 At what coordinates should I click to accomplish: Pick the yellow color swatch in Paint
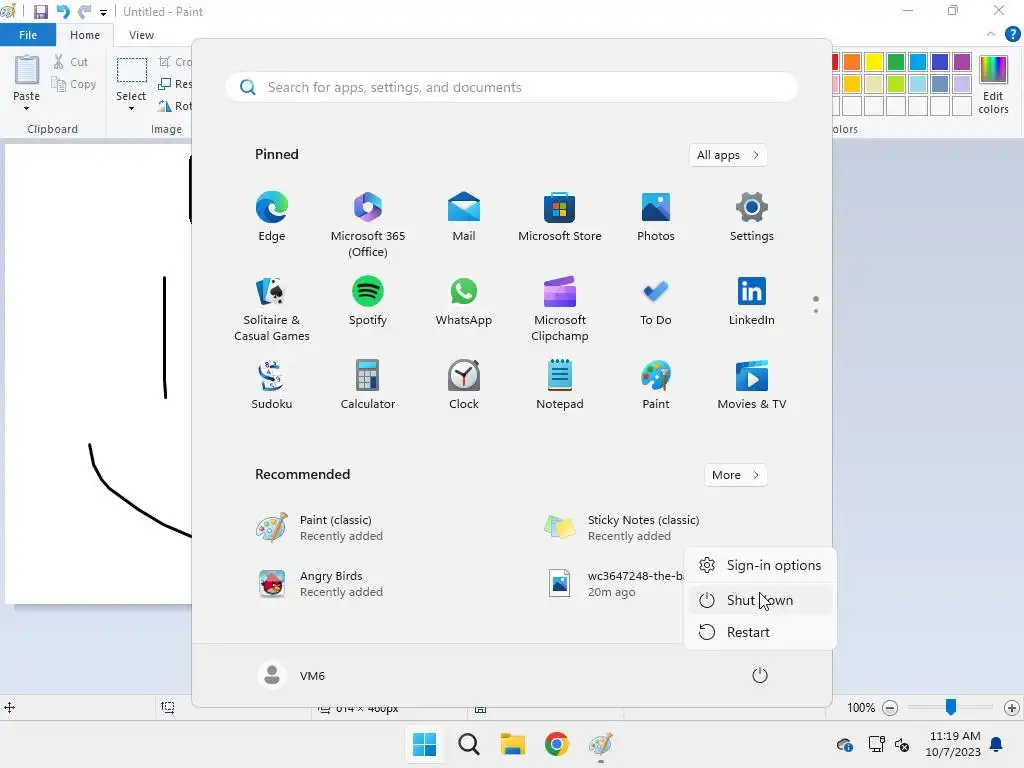[874, 62]
